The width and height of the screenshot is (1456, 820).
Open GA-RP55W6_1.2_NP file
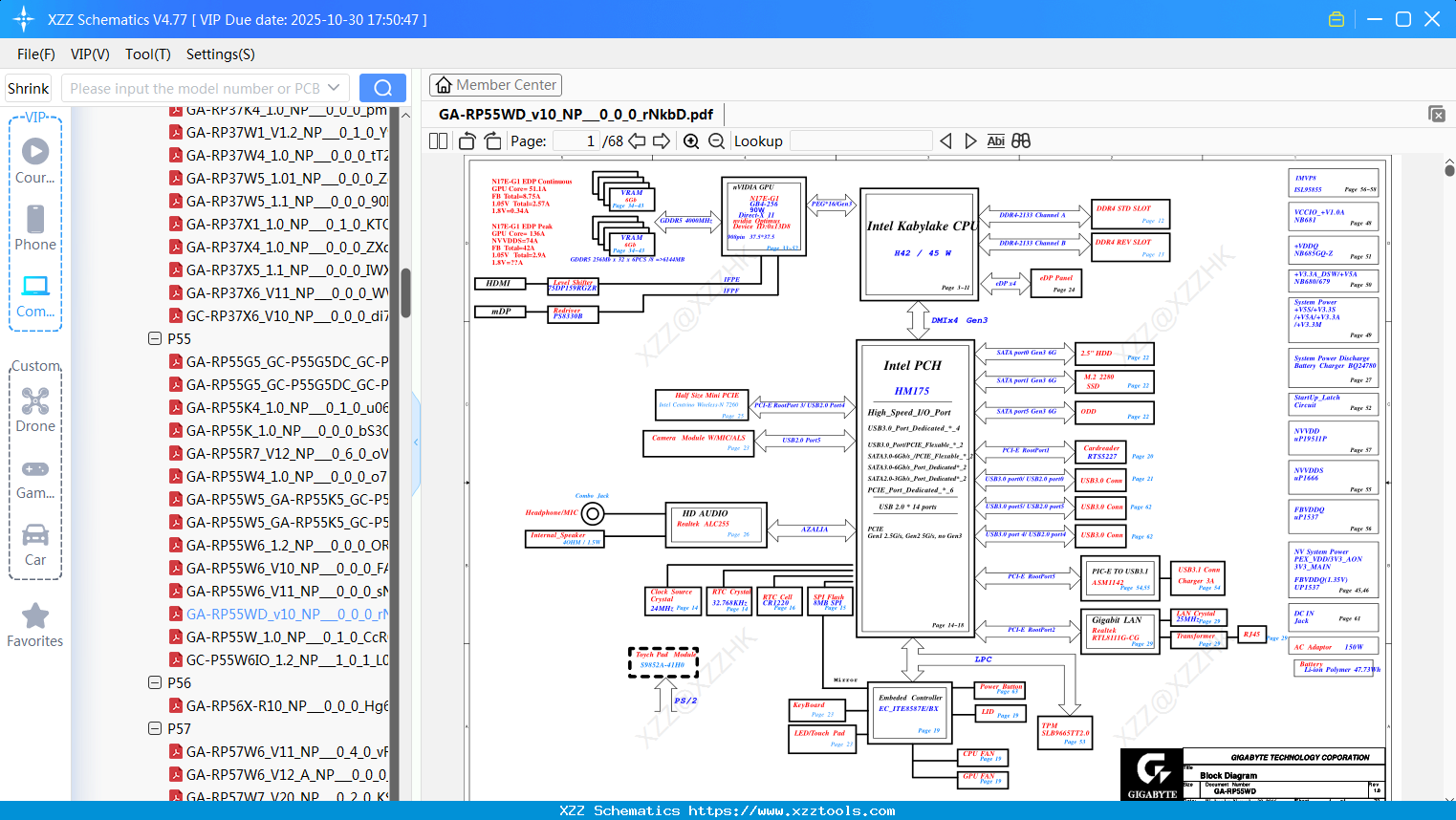287,545
